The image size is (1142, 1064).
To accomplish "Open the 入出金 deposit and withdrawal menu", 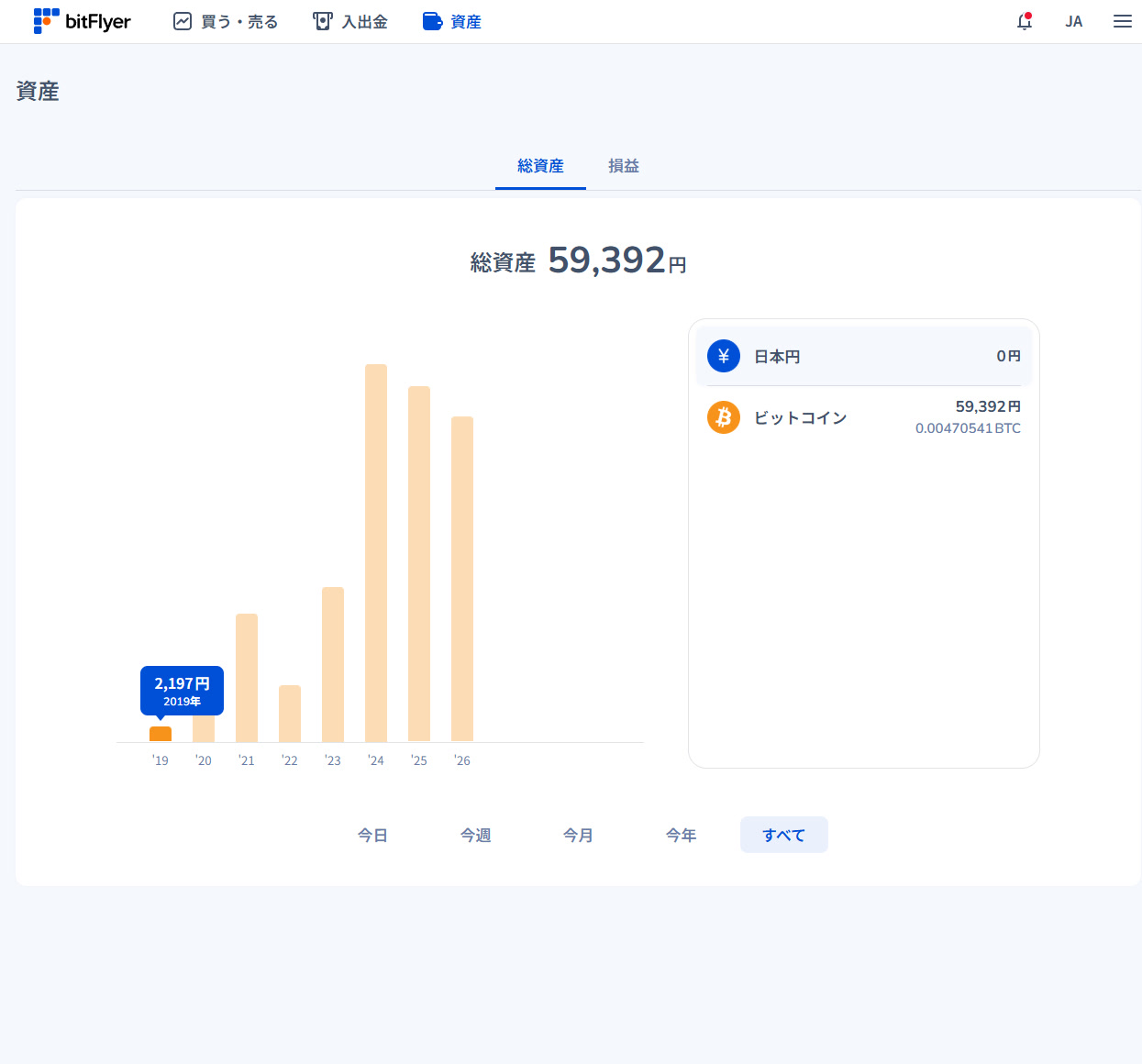I will point(350,21).
